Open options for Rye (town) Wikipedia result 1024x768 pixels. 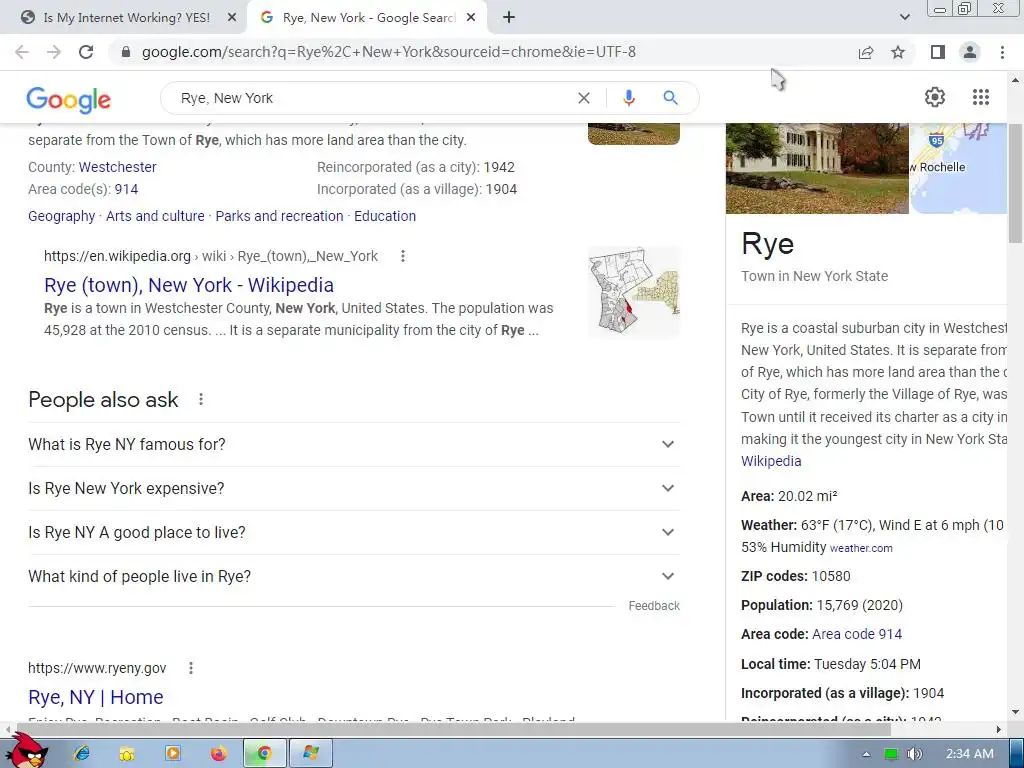click(403, 256)
